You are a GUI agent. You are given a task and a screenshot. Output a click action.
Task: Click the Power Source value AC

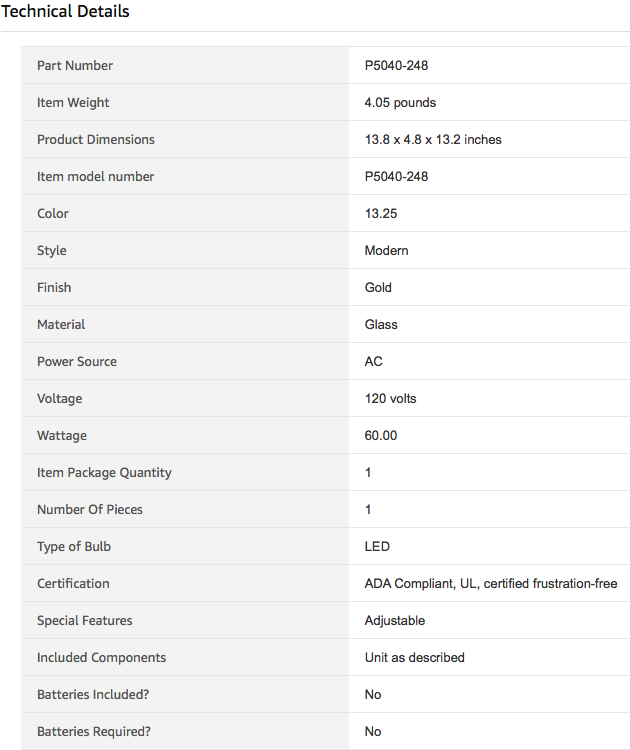374,362
